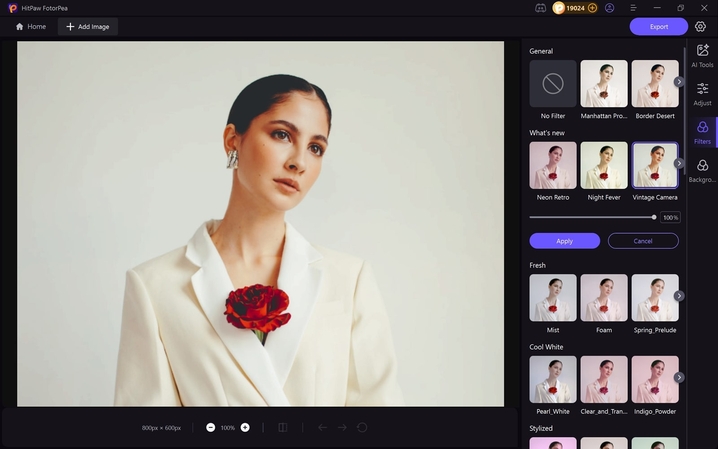The height and width of the screenshot is (449, 718).
Task: Choose the Border Desert filter
Action: tap(655, 84)
